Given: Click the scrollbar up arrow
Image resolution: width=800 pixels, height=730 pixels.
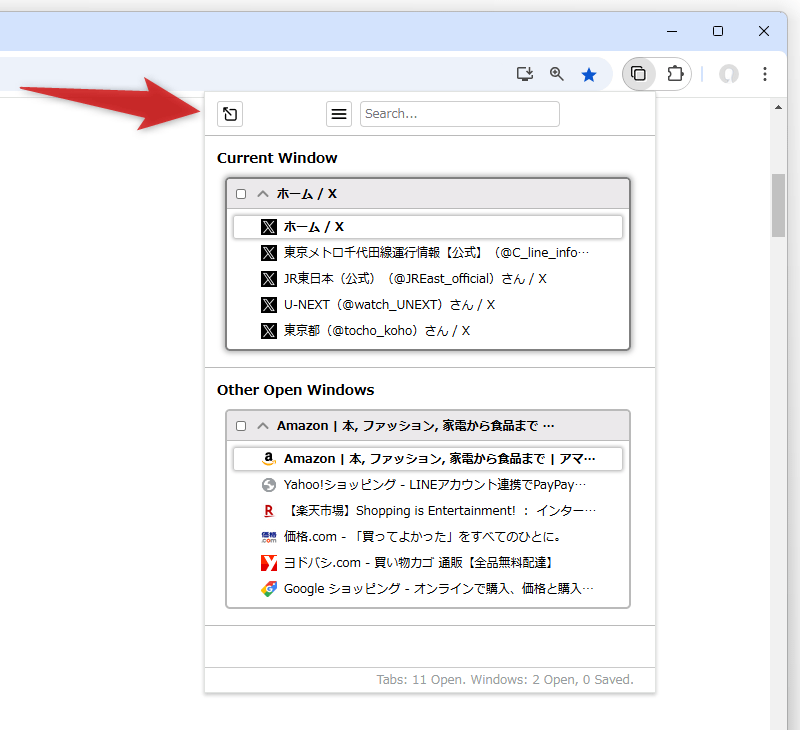Looking at the screenshot, I should tap(778, 107).
